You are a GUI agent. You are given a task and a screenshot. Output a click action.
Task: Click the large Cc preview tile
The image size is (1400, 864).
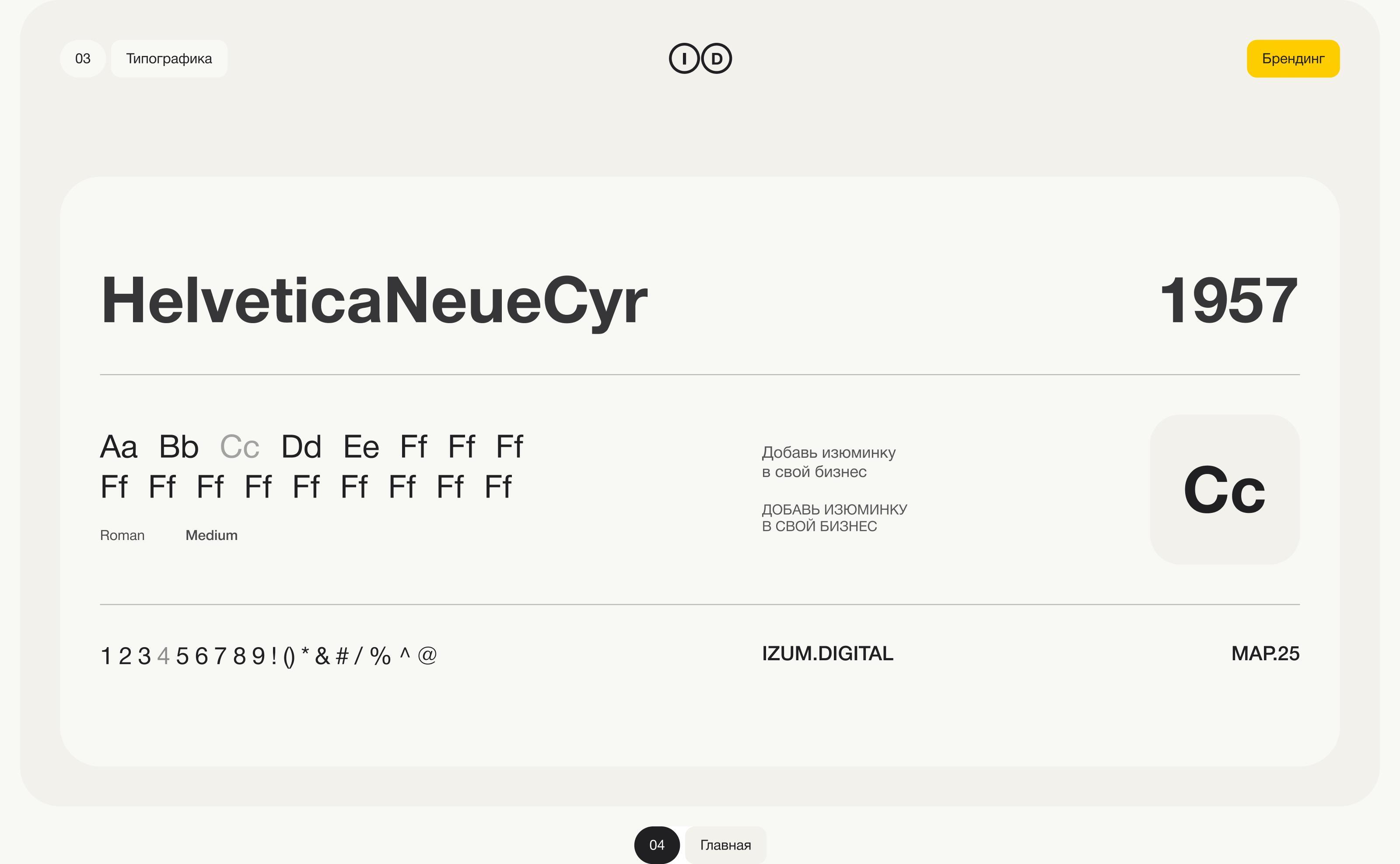[x=1224, y=489]
